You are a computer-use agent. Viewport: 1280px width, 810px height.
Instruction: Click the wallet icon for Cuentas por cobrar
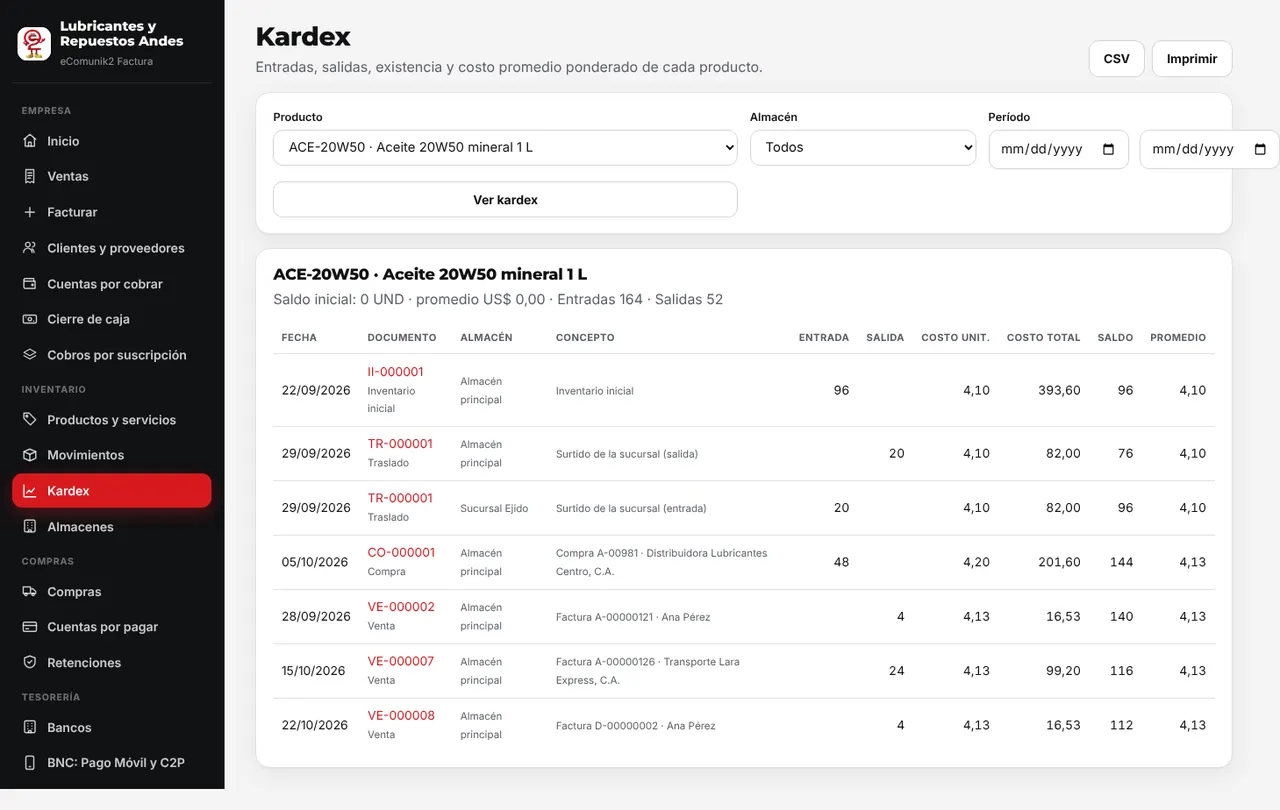[30, 284]
